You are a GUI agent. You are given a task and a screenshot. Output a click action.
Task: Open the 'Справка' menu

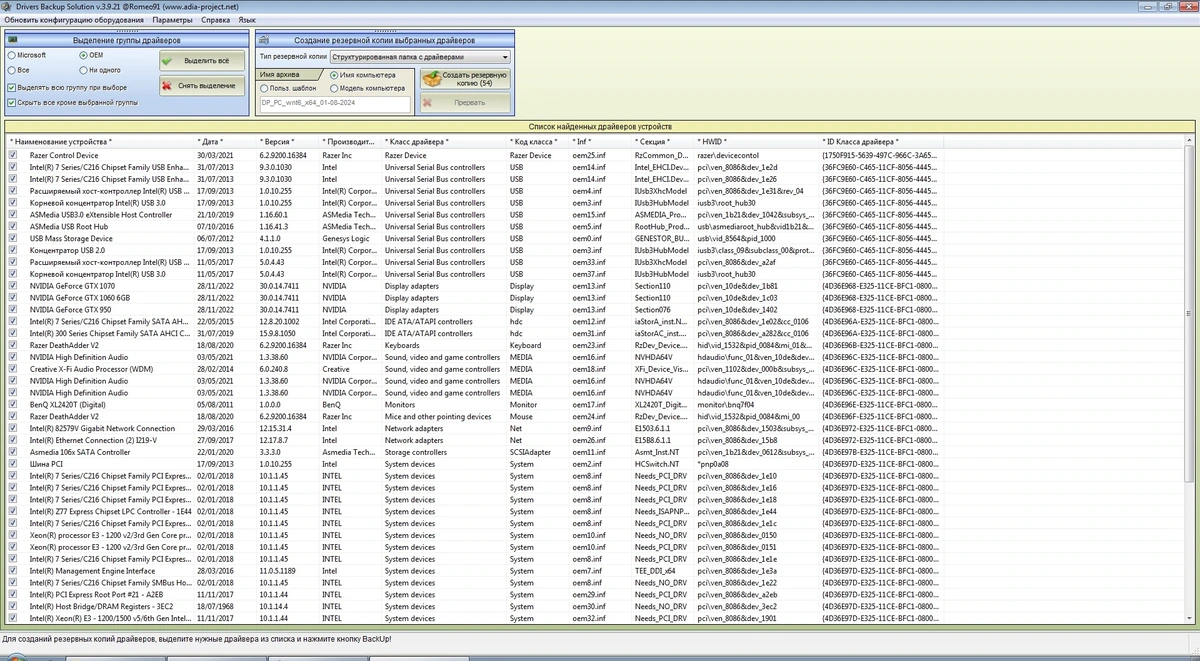click(x=215, y=20)
